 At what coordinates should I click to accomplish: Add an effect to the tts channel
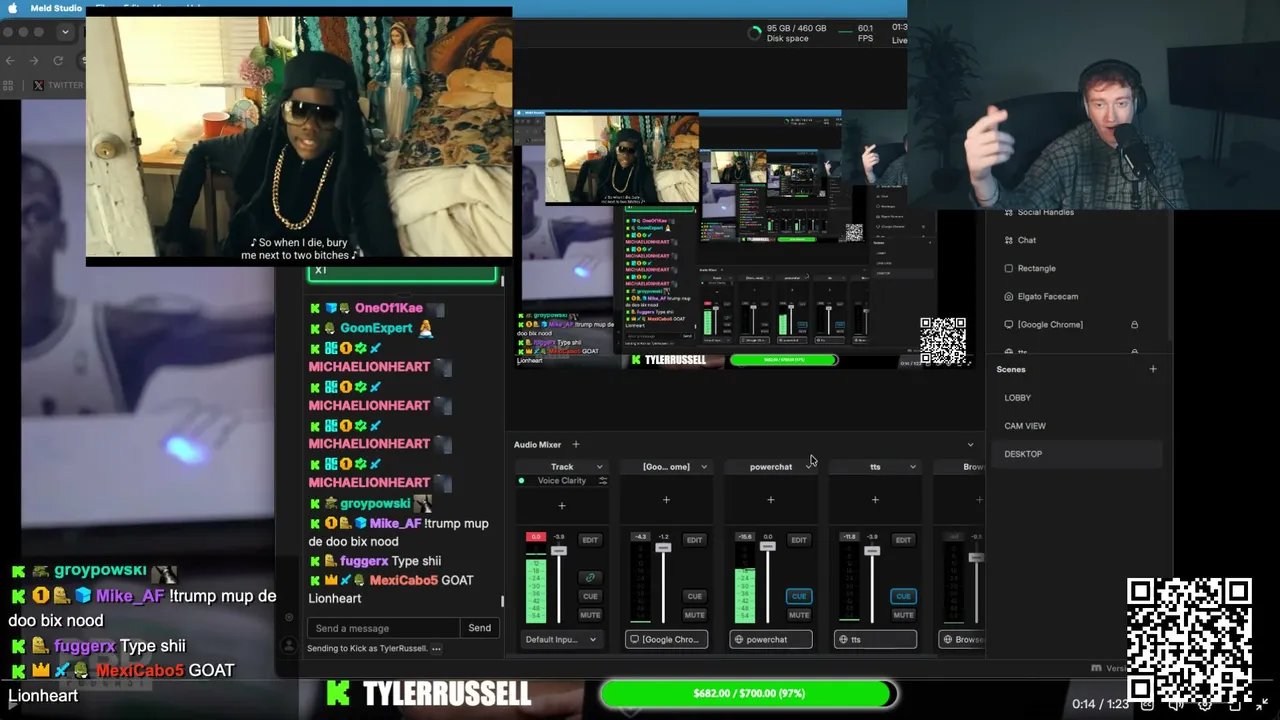coord(875,500)
